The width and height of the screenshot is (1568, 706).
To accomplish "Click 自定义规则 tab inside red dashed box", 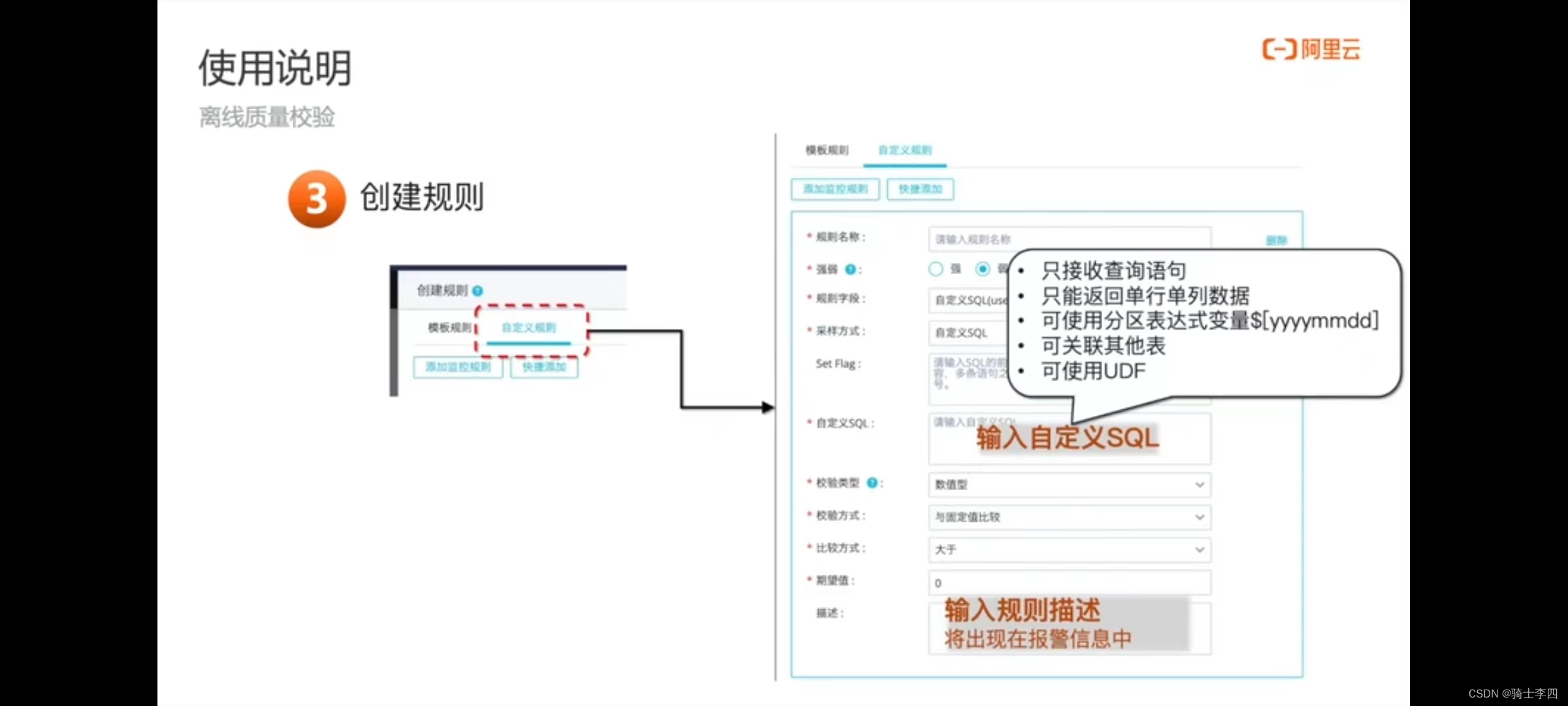I will tap(529, 328).
